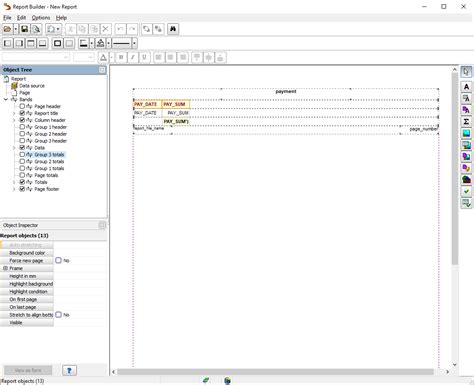Expand the Totals tree node
Screen dimensions: 474x385
pyautogui.click(x=14, y=182)
